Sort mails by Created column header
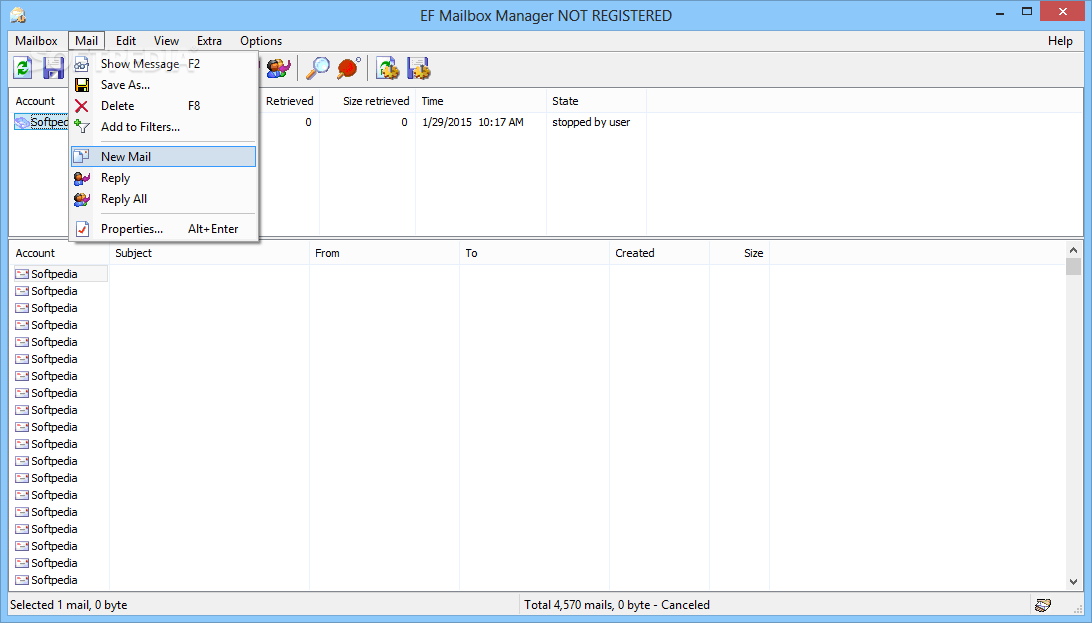Screen dimensions: 1092x623 634,253
